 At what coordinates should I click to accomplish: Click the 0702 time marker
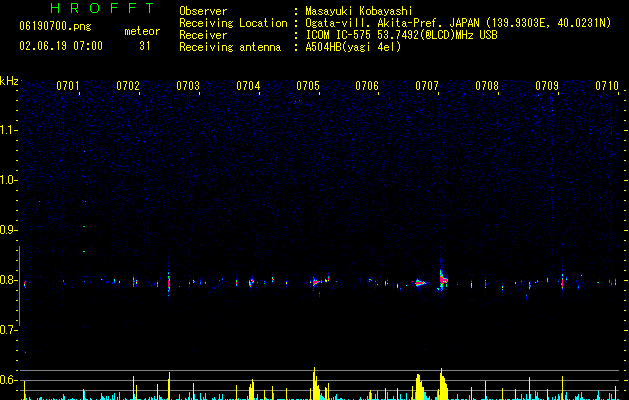pyautogui.click(x=128, y=86)
